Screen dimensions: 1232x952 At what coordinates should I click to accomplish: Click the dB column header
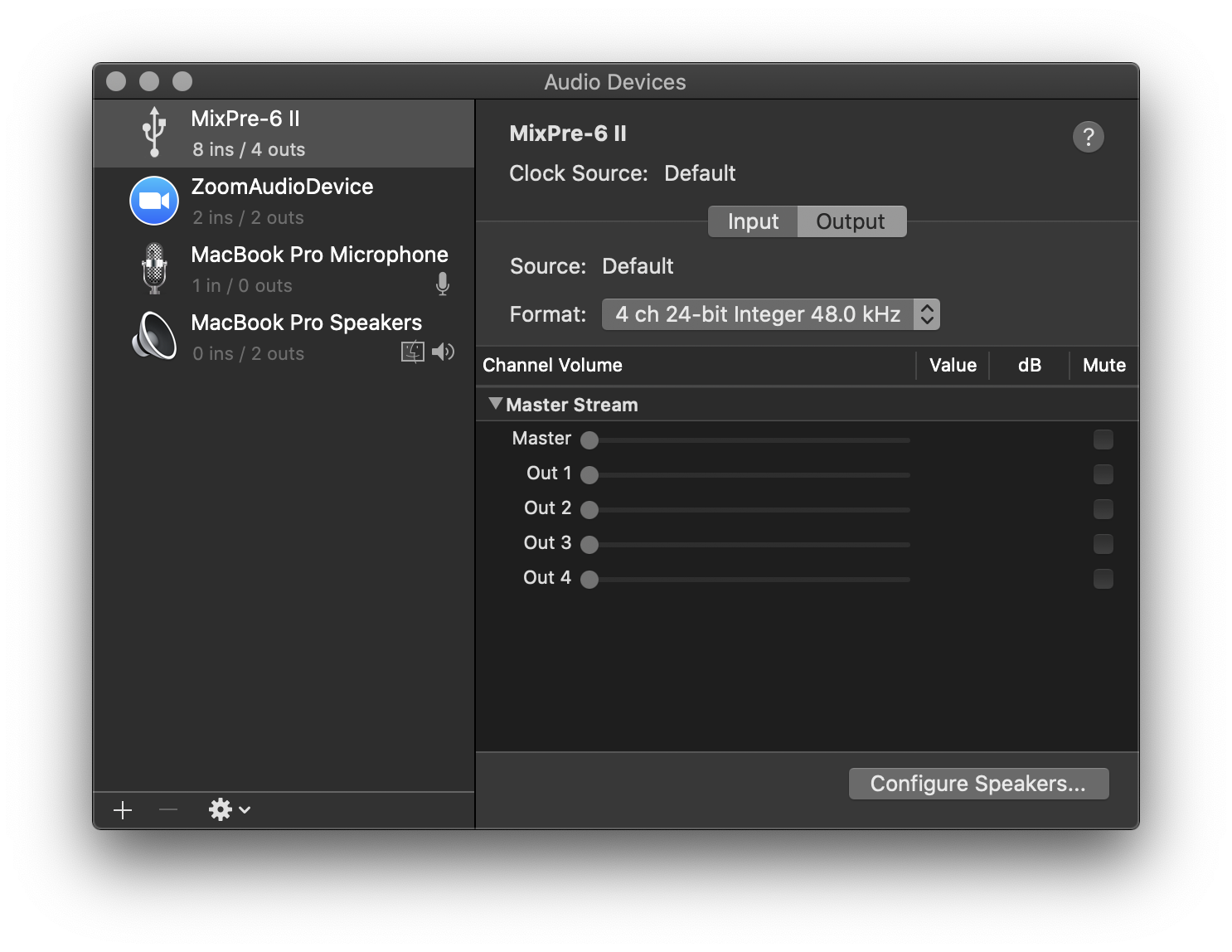tap(1029, 365)
